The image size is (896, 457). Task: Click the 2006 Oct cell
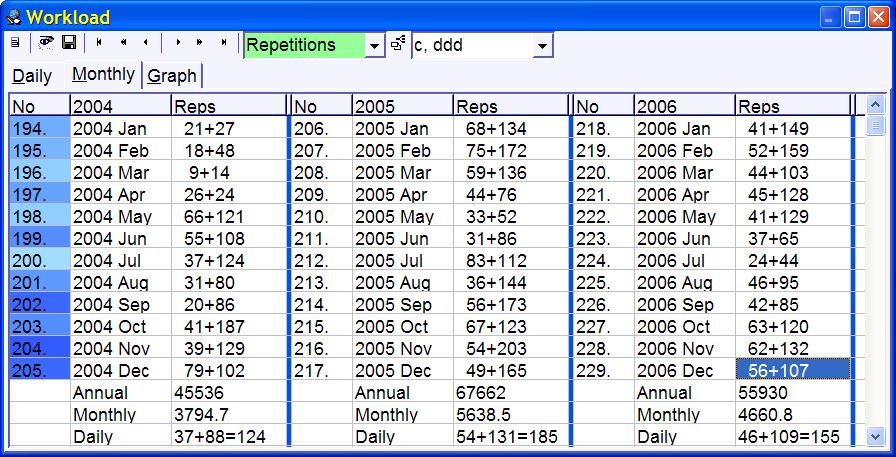(685, 326)
